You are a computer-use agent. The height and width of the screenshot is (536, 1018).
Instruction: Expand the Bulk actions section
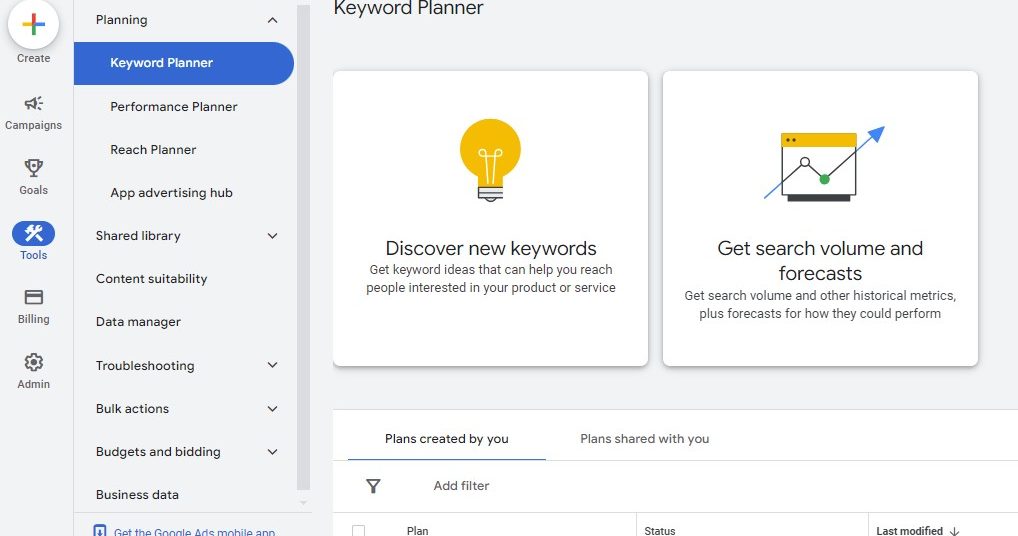(272, 409)
